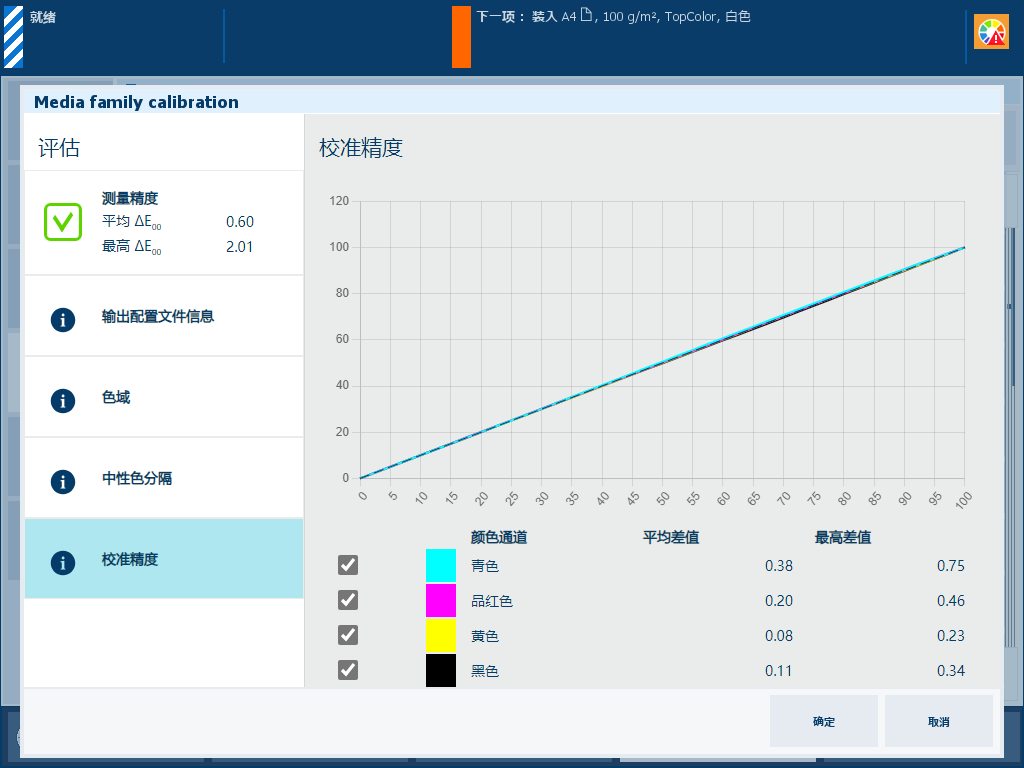Uncheck the 品红色 channel checkbox
Screen dimensions: 1024x768
tap(348, 600)
